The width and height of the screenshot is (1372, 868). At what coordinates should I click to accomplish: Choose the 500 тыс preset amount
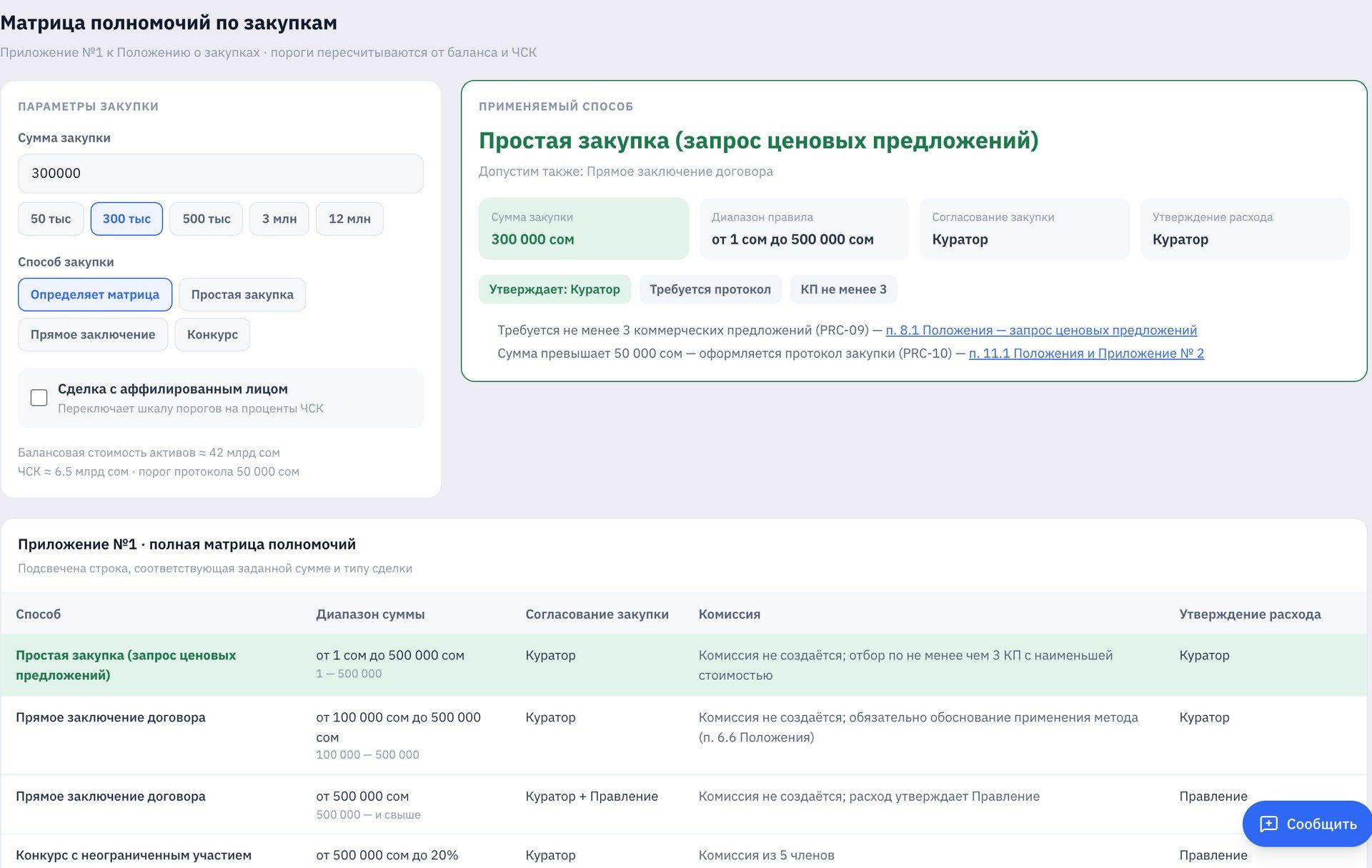coord(207,219)
